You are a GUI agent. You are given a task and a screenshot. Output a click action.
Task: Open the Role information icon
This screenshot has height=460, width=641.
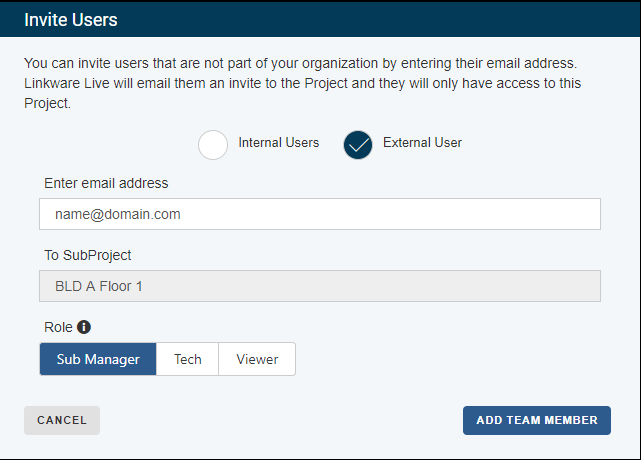84,327
